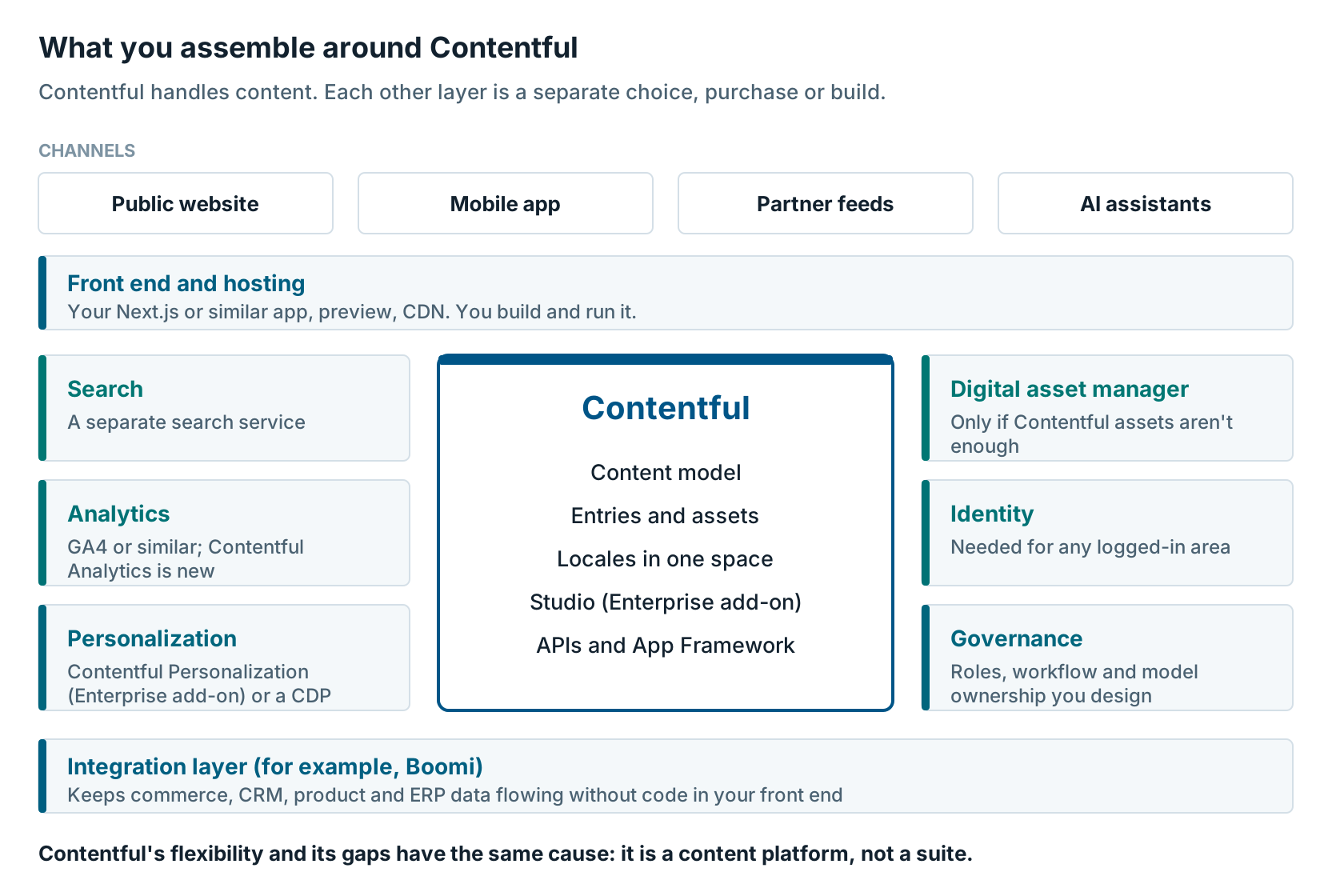1344x896 pixels.
Task: Select the Entries and assets line
Action: [666, 516]
